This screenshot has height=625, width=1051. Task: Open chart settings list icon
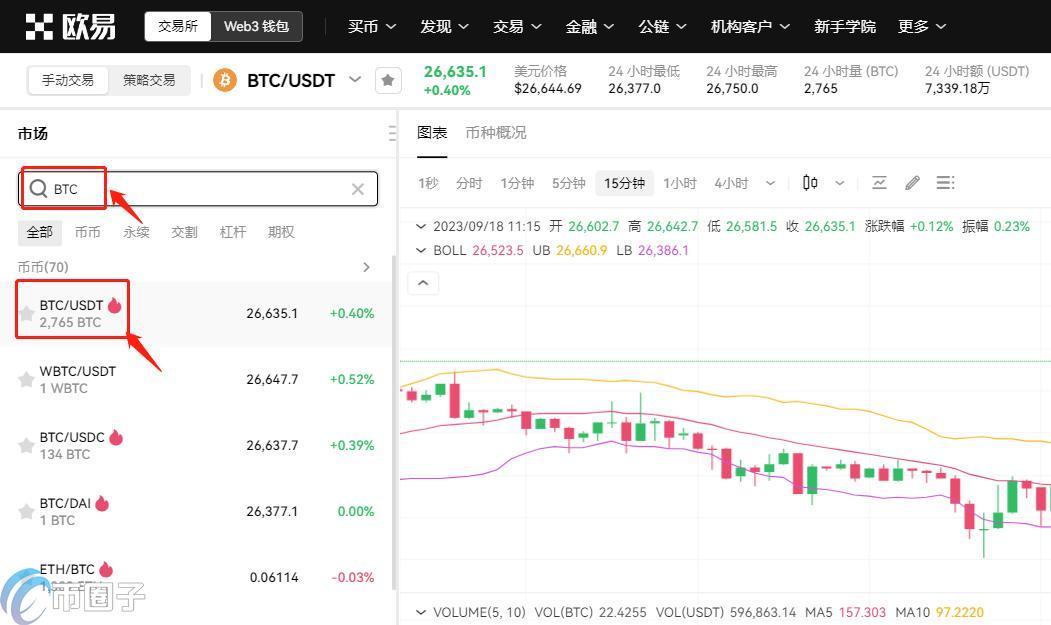(945, 182)
